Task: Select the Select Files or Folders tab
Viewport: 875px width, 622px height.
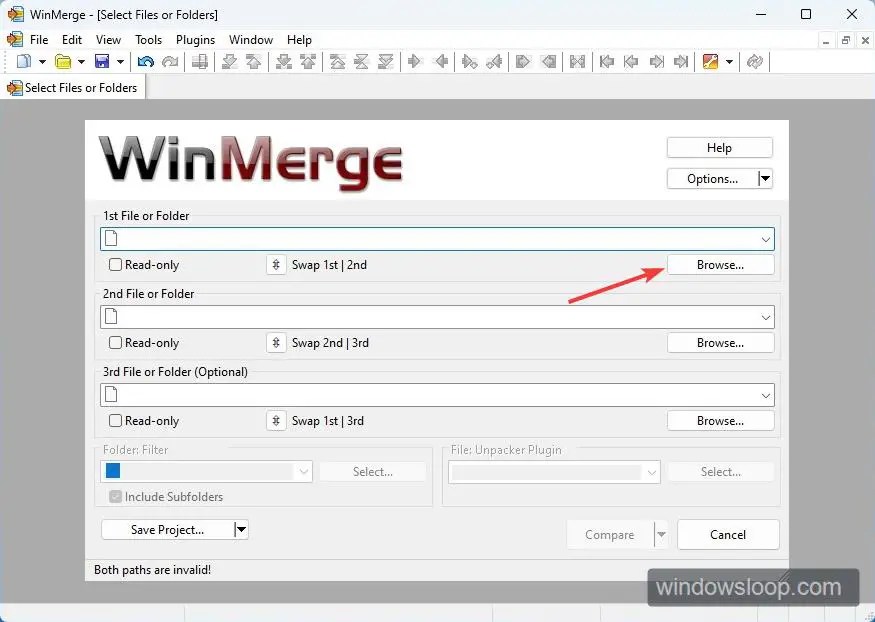Action: (x=73, y=88)
